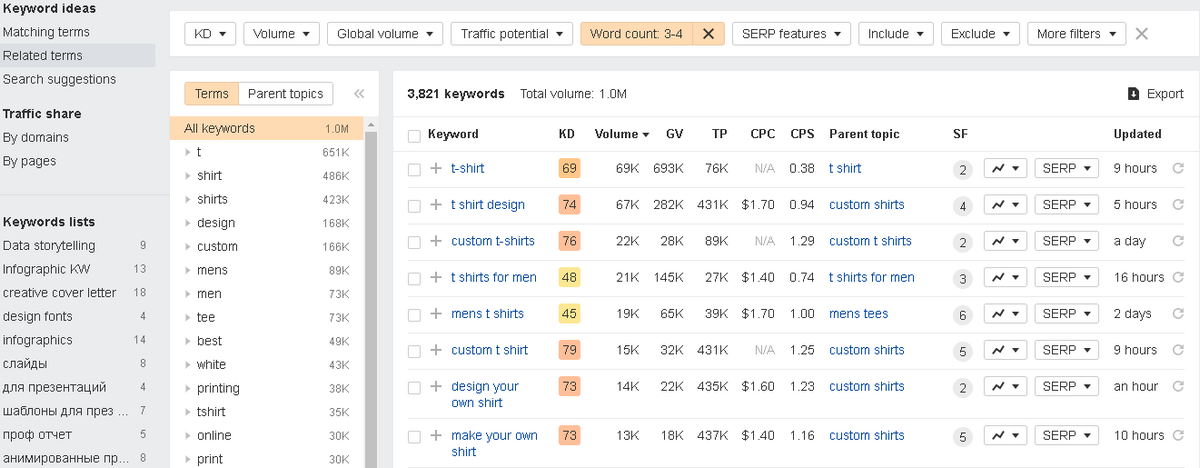The image size is (1200, 468).
Task: Click plus icon beside 'mens t shirts'
Action: click(x=436, y=314)
